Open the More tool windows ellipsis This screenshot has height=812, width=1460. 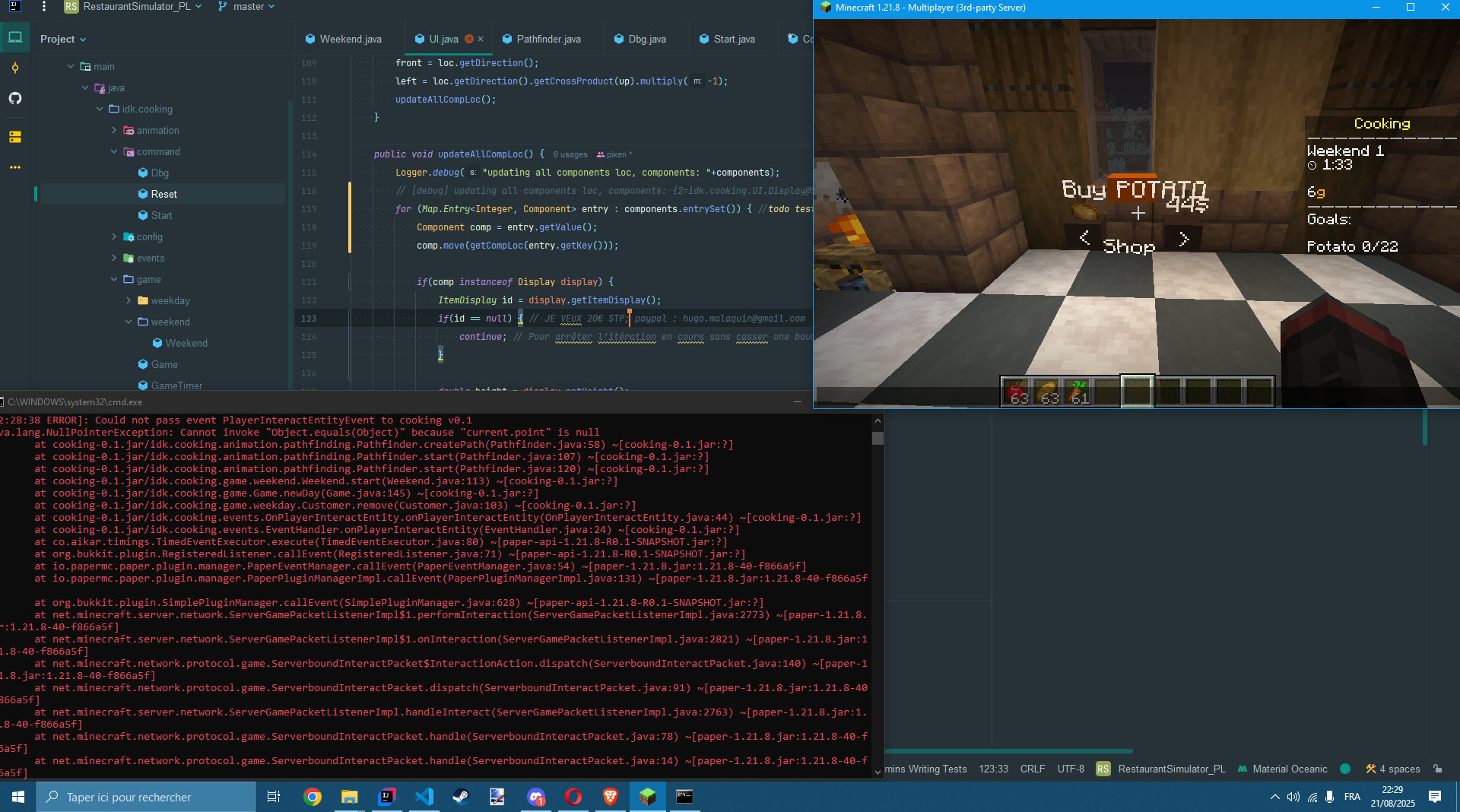pos(15,167)
